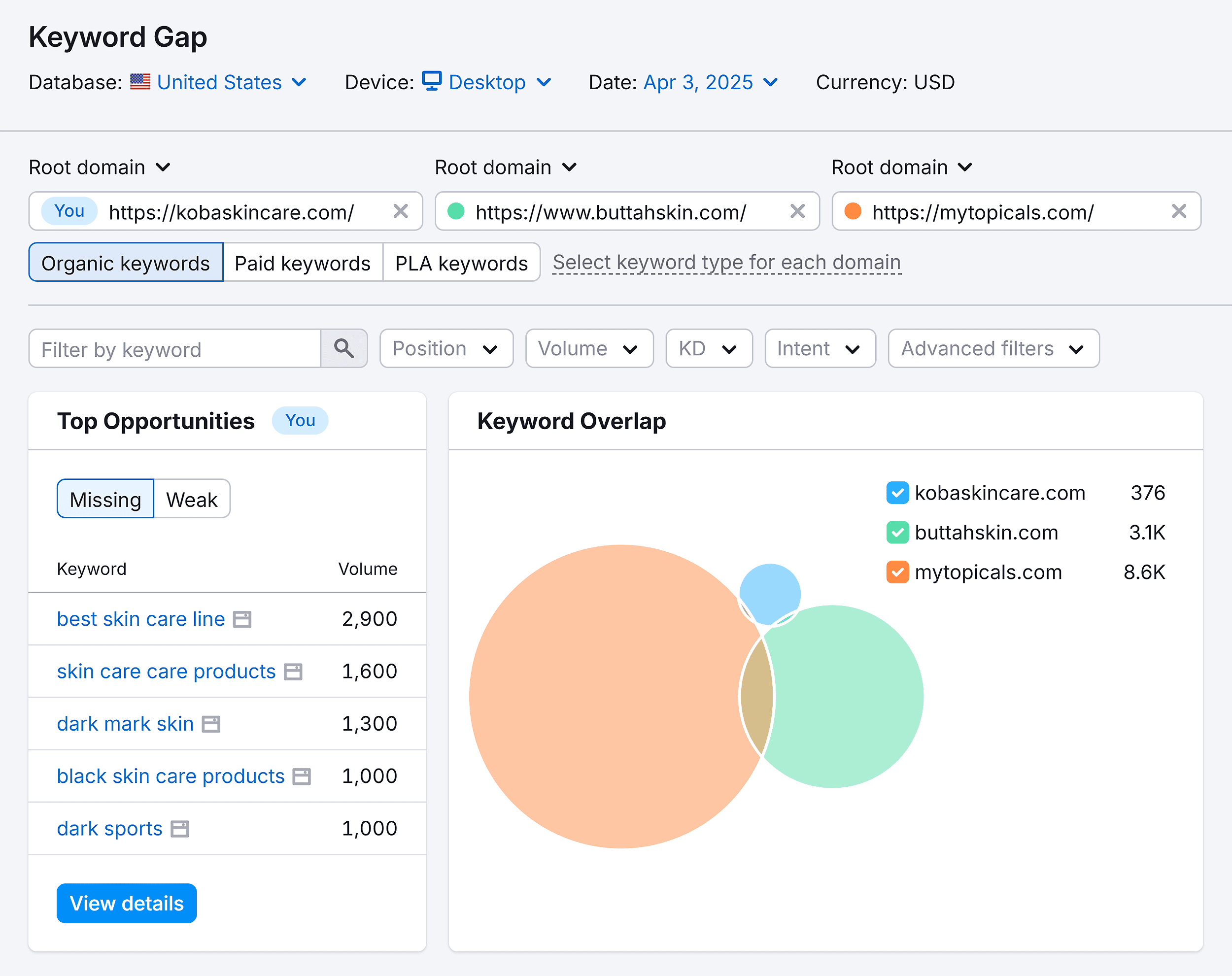Open the dark sports keyword link

(110, 829)
